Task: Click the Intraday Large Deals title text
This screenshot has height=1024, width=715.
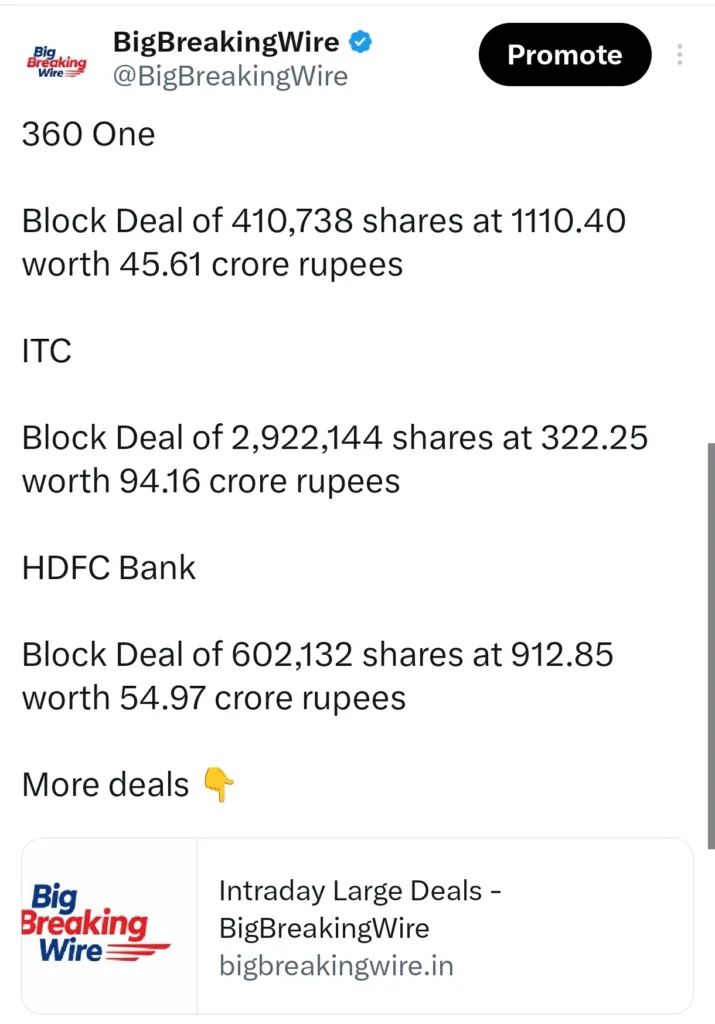Action: (x=360, y=909)
